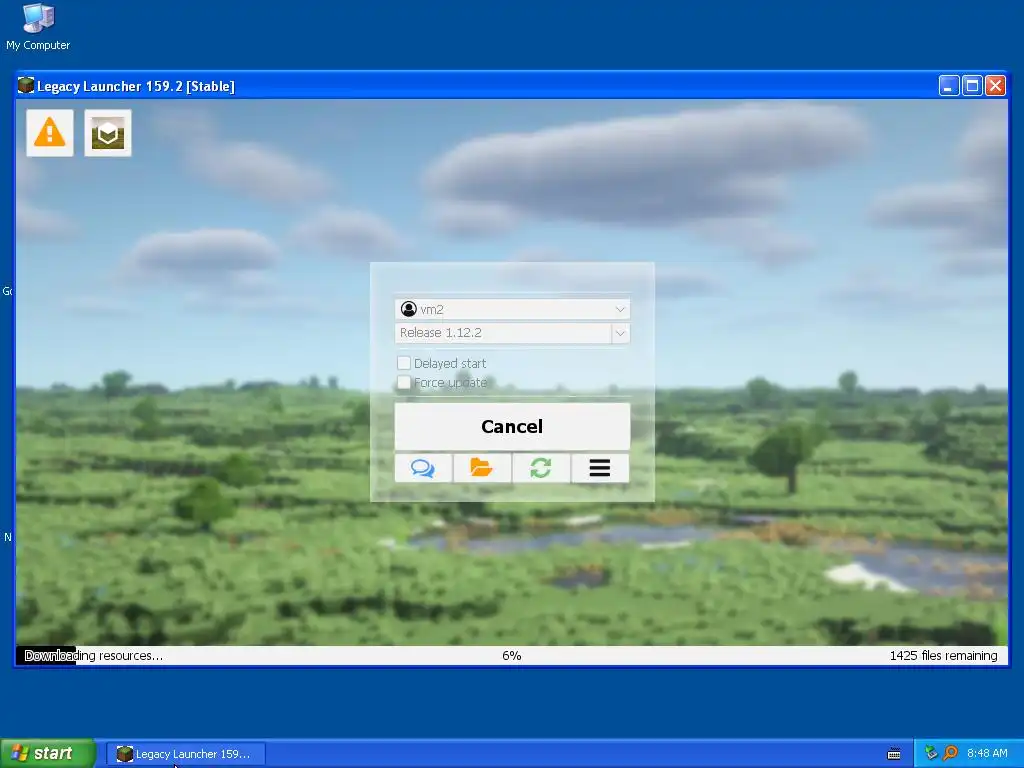Viewport: 1024px width, 768px height.
Task: Click the keyboard icon in taskbar
Action: tap(894, 754)
